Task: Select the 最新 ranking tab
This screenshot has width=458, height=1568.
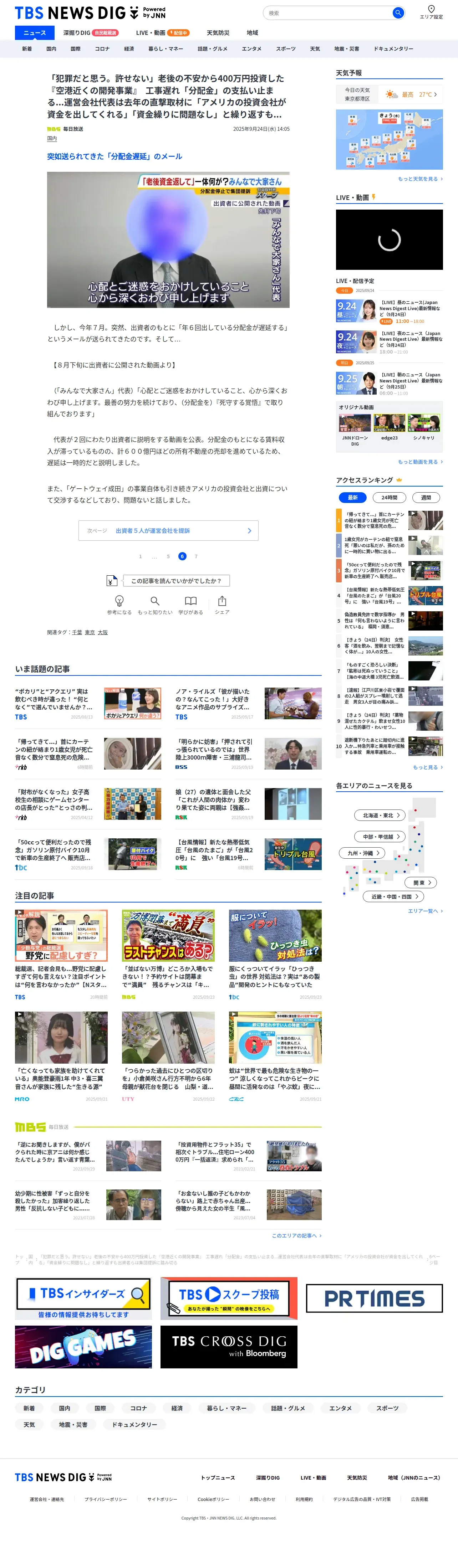Action: [353, 497]
